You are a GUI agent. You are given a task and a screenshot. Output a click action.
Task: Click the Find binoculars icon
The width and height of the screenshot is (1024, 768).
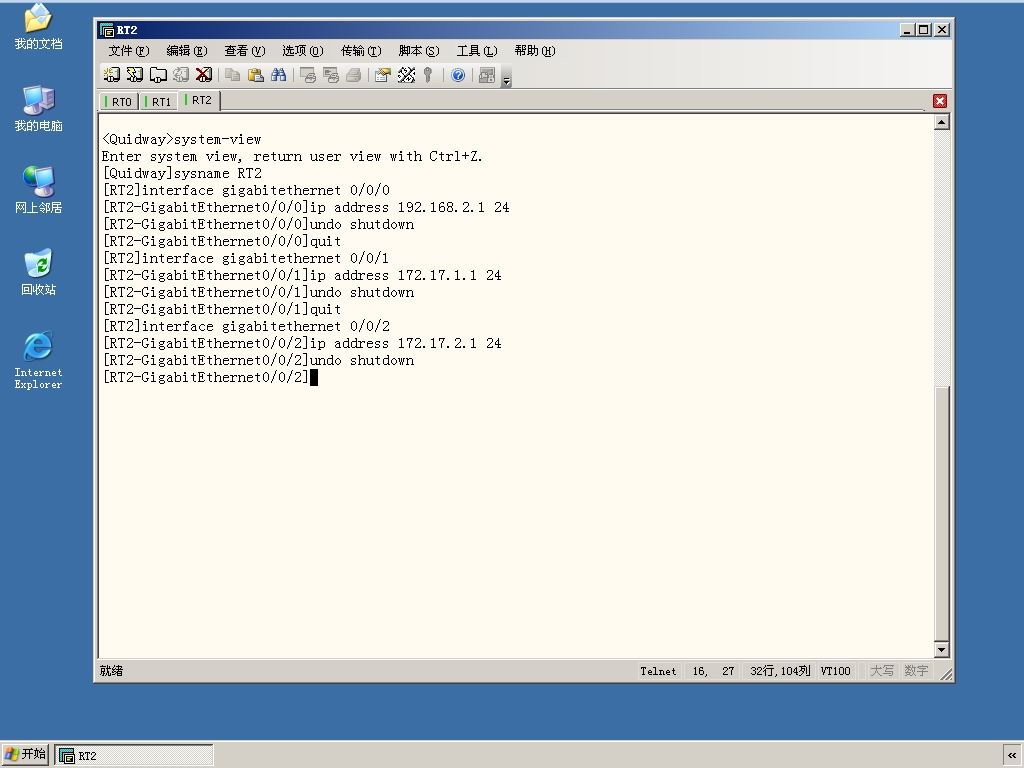(x=279, y=75)
